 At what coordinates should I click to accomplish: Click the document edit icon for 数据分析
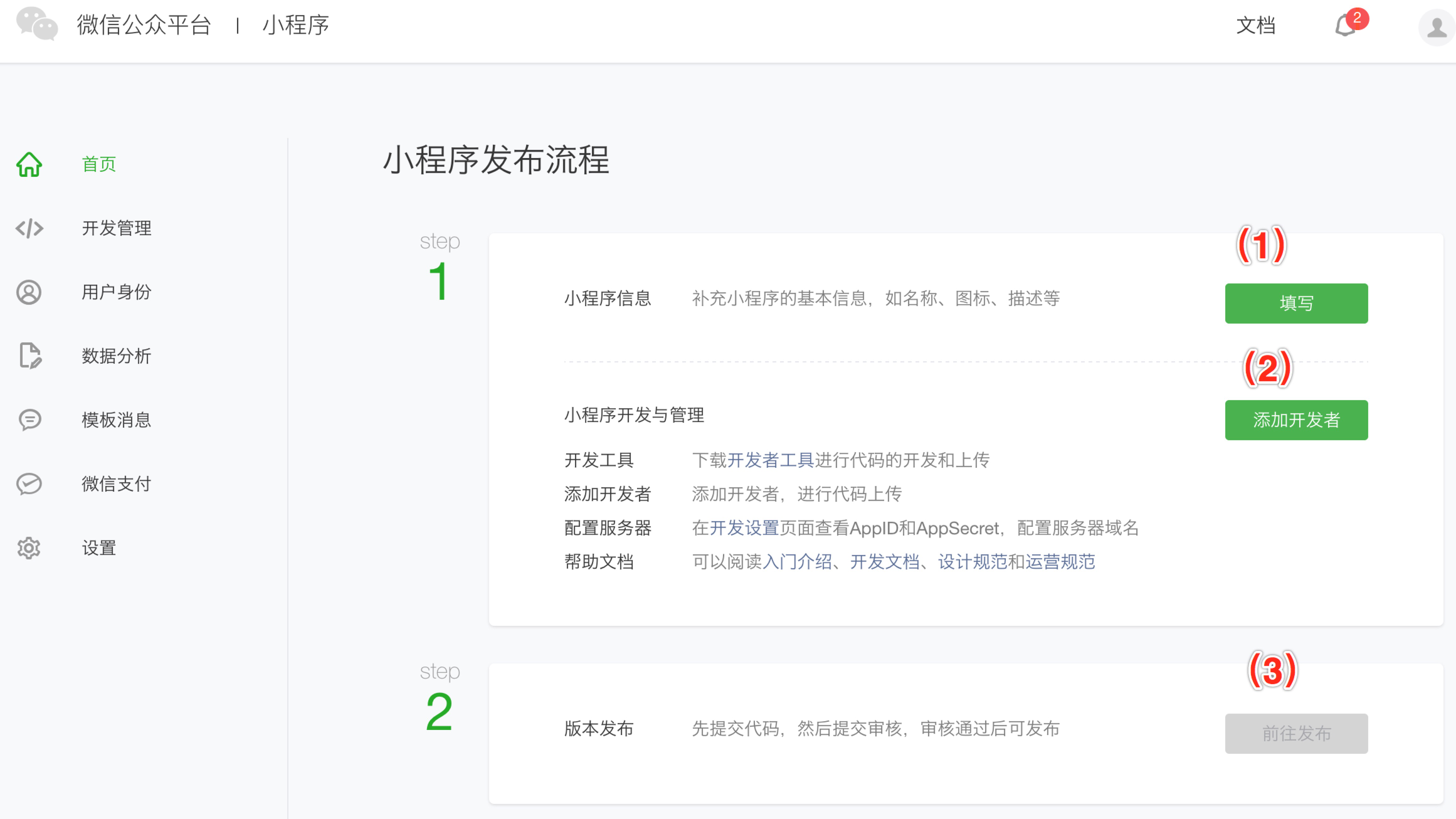pos(29,356)
